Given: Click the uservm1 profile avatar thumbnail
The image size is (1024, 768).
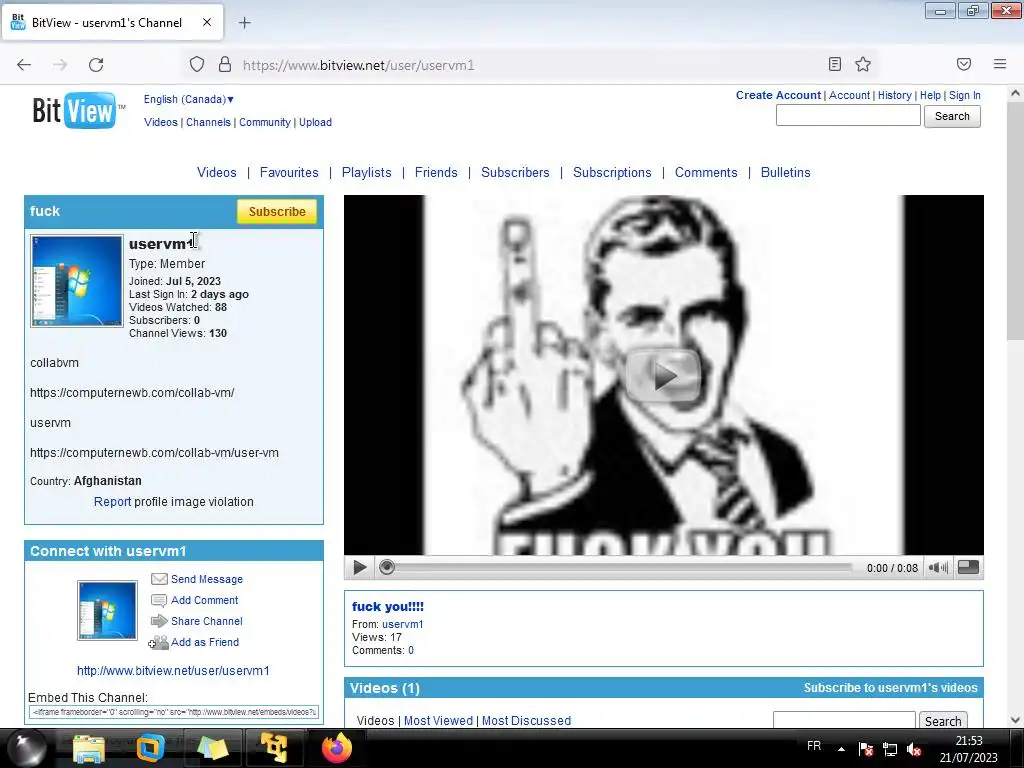Looking at the screenshot, I should point(76,281).
